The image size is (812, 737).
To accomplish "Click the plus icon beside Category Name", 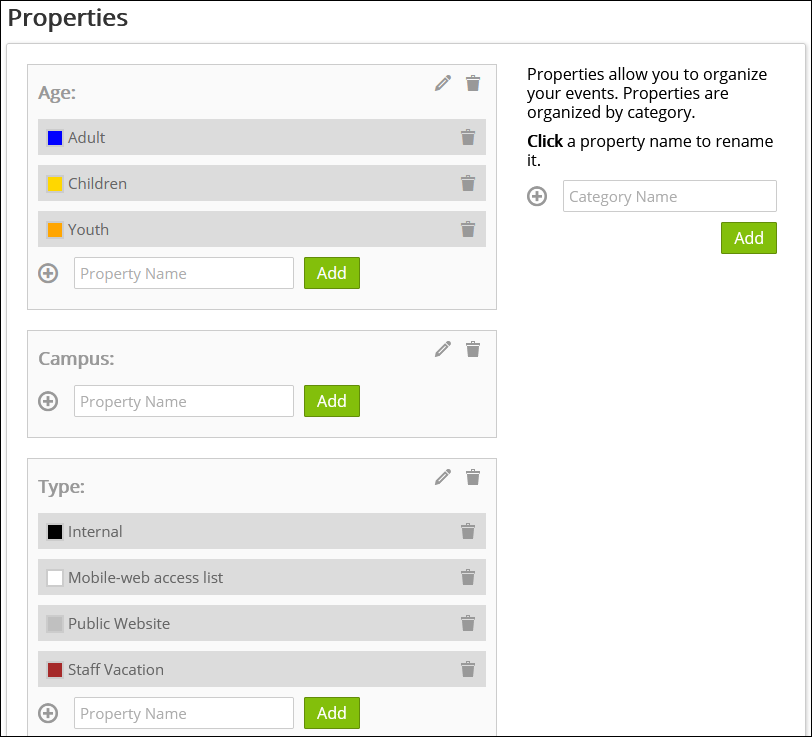I will tap(537, 197).
